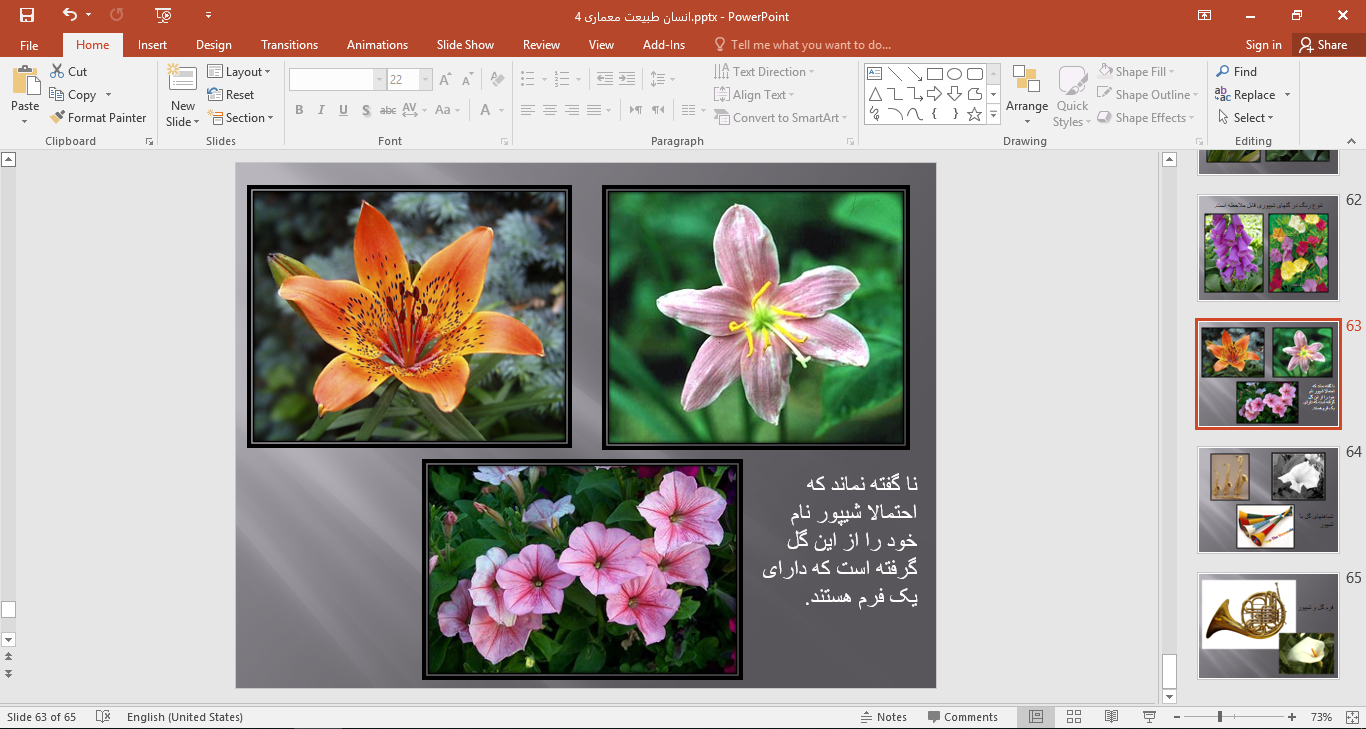Image resolution: width=1366 pixels, height=729 pixels.
Task: Expand the Select dropdown in Editing
Action: pos(1245,118)
